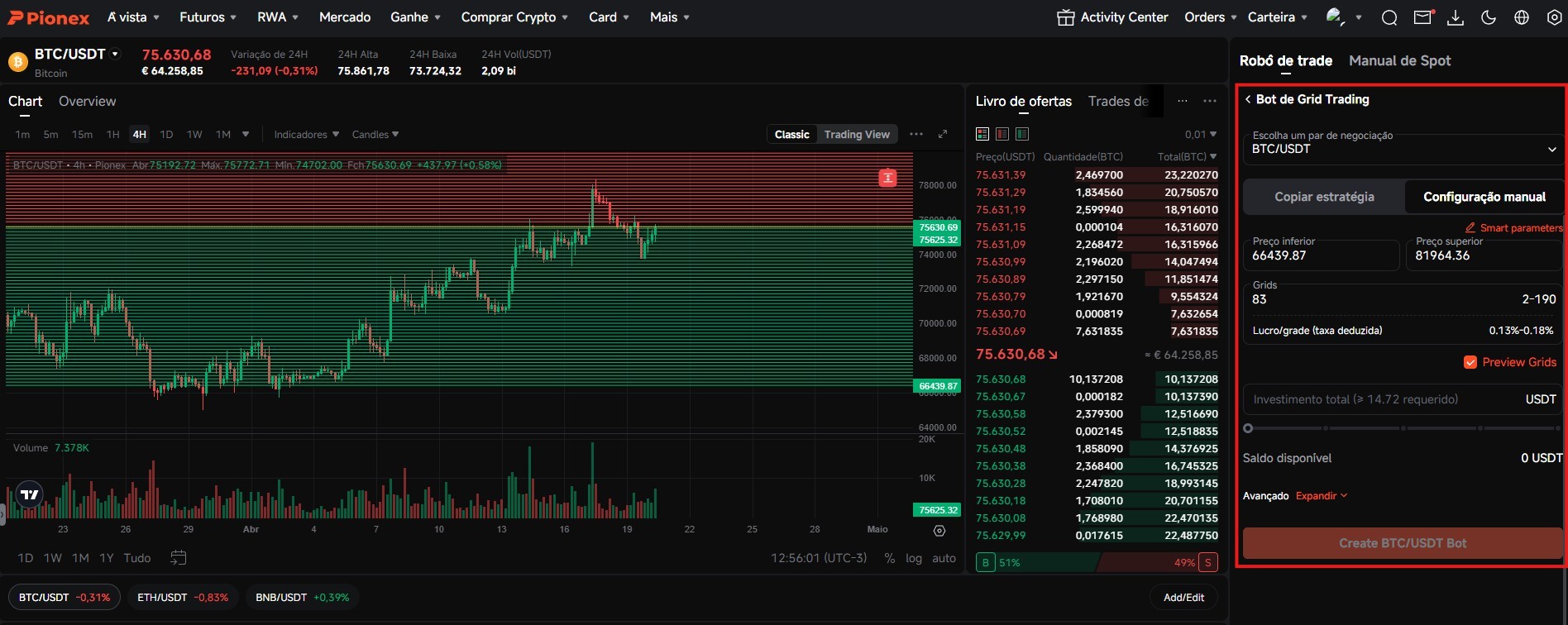
Task: Select sell-only order book view
Action: click(1002, 134)
